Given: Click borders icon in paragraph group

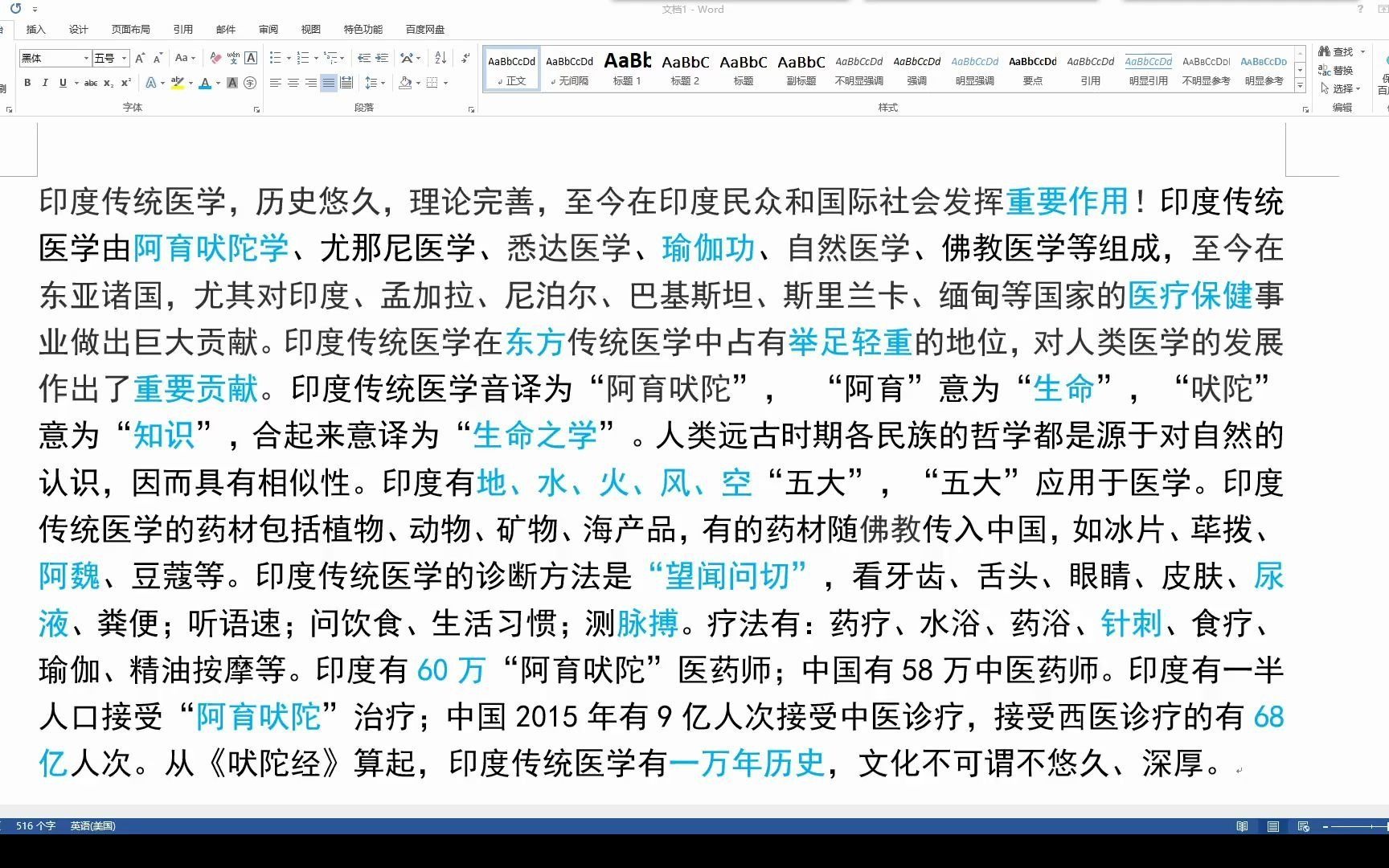Looking at the screenshot, I should click(x=432, y=83).
